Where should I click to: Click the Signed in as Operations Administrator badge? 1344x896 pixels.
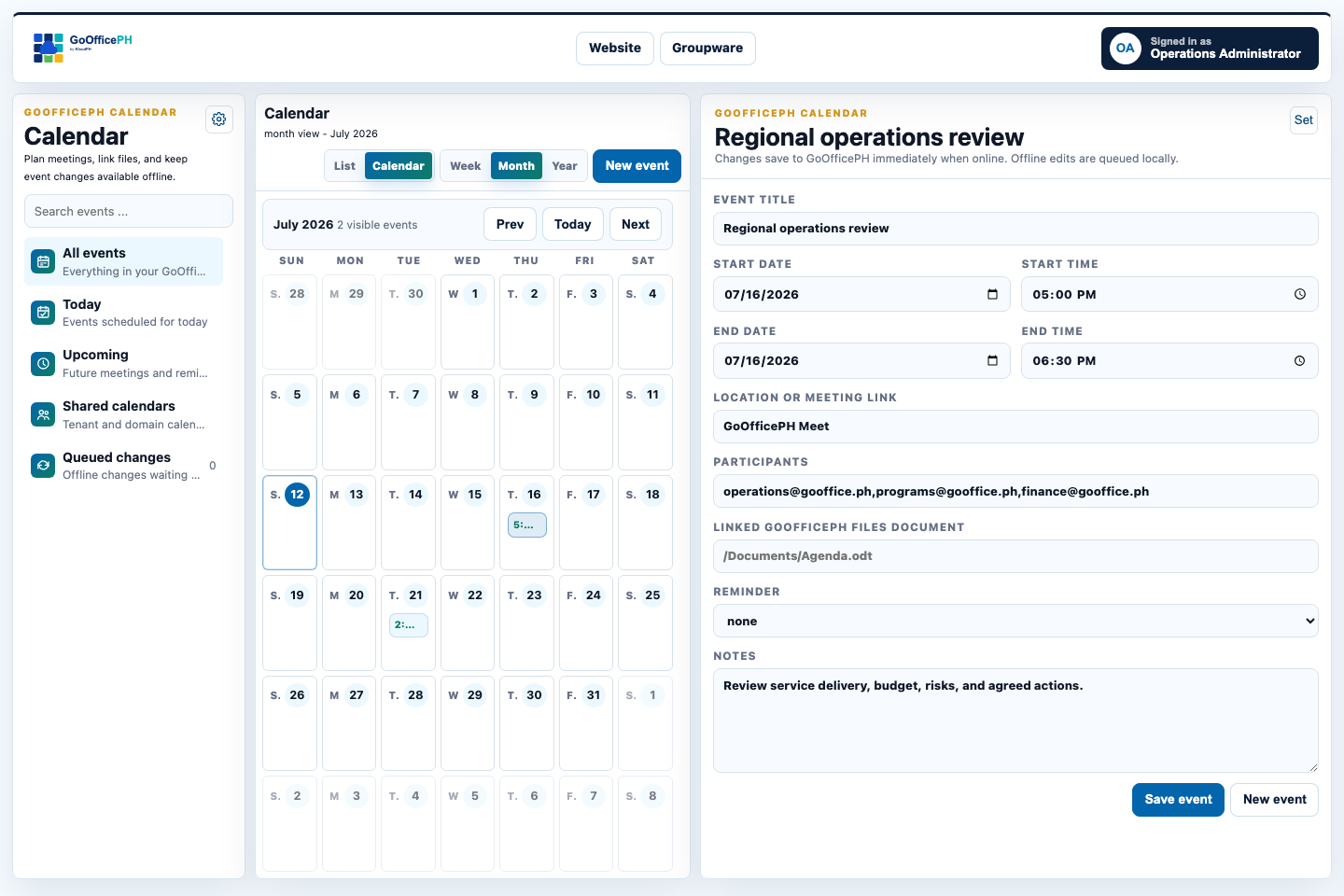(x=1210, y=49)
